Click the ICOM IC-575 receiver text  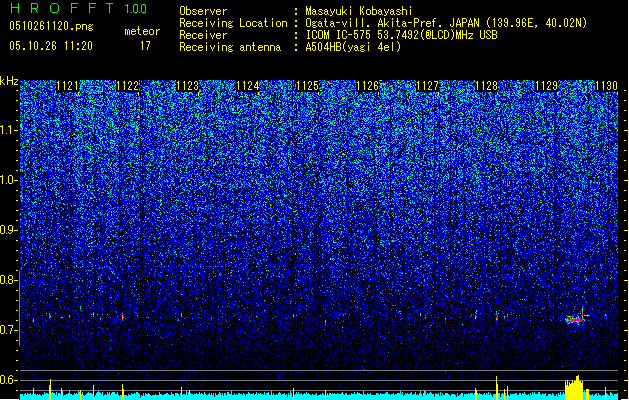pyautogui.click(x=401, y=35)
